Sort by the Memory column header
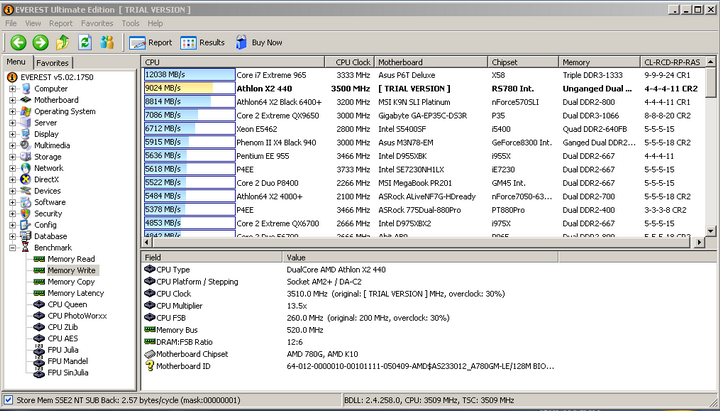The height and width of the screenshot is (411, 720). coord(599,62)
